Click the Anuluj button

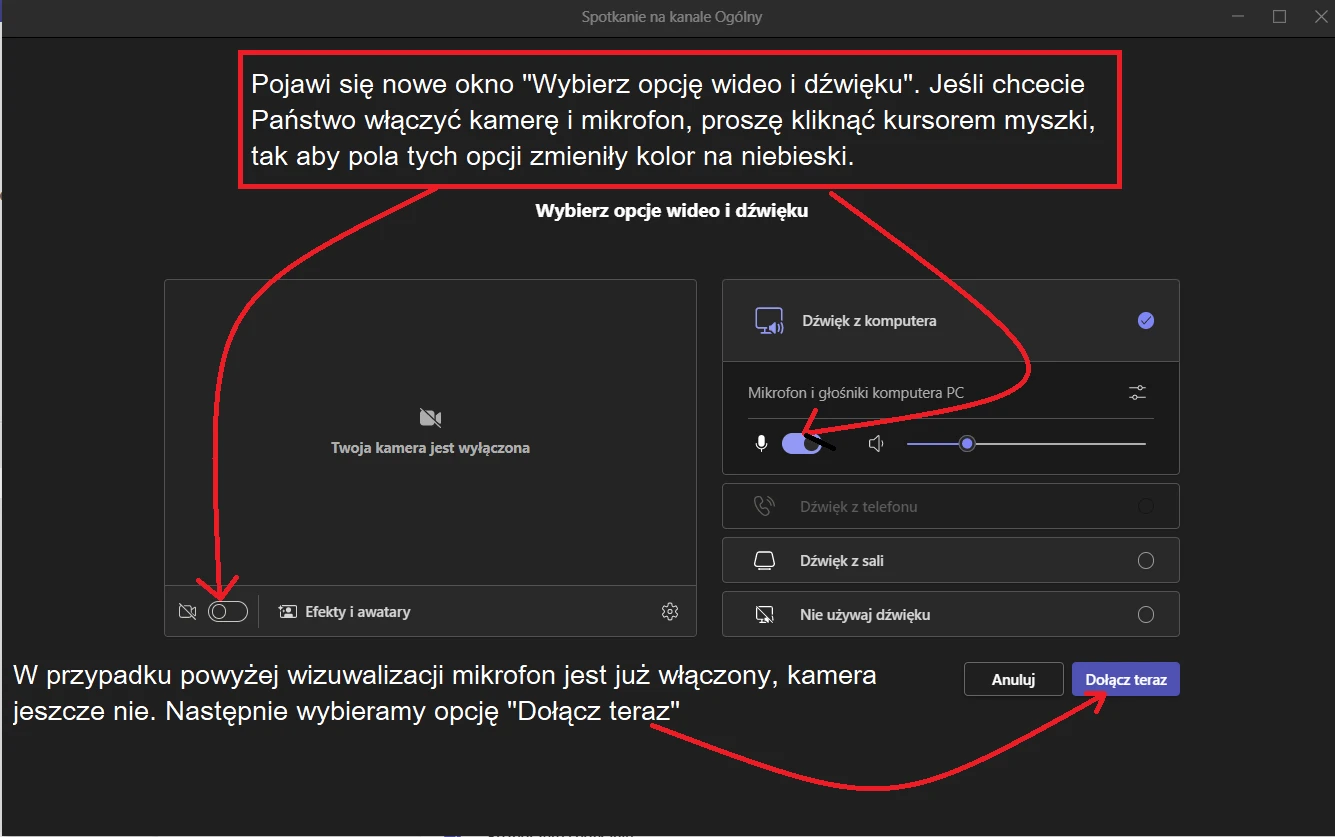coord(1013,679)
